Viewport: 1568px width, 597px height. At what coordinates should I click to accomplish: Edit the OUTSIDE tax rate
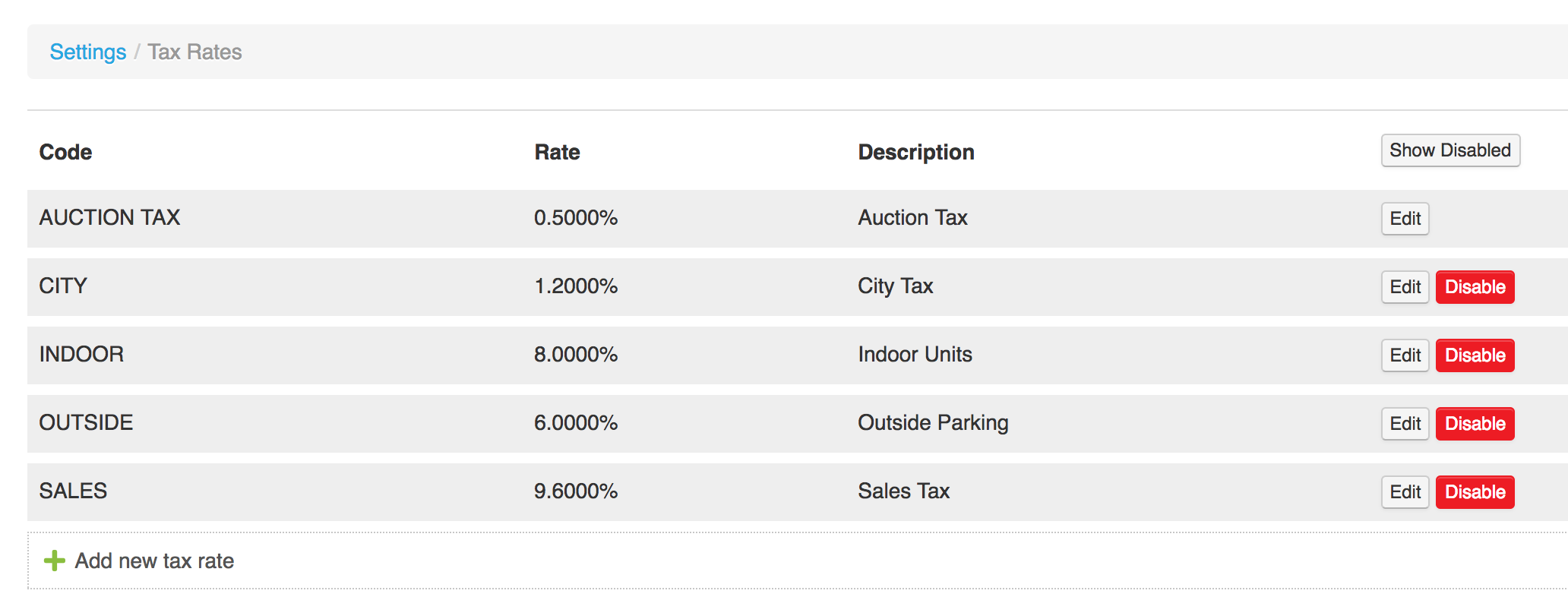[1404, 423]
